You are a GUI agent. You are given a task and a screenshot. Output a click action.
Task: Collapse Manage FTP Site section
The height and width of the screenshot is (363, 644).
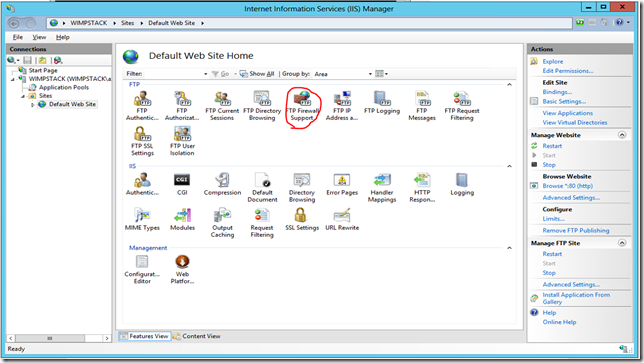pos(622,243)
